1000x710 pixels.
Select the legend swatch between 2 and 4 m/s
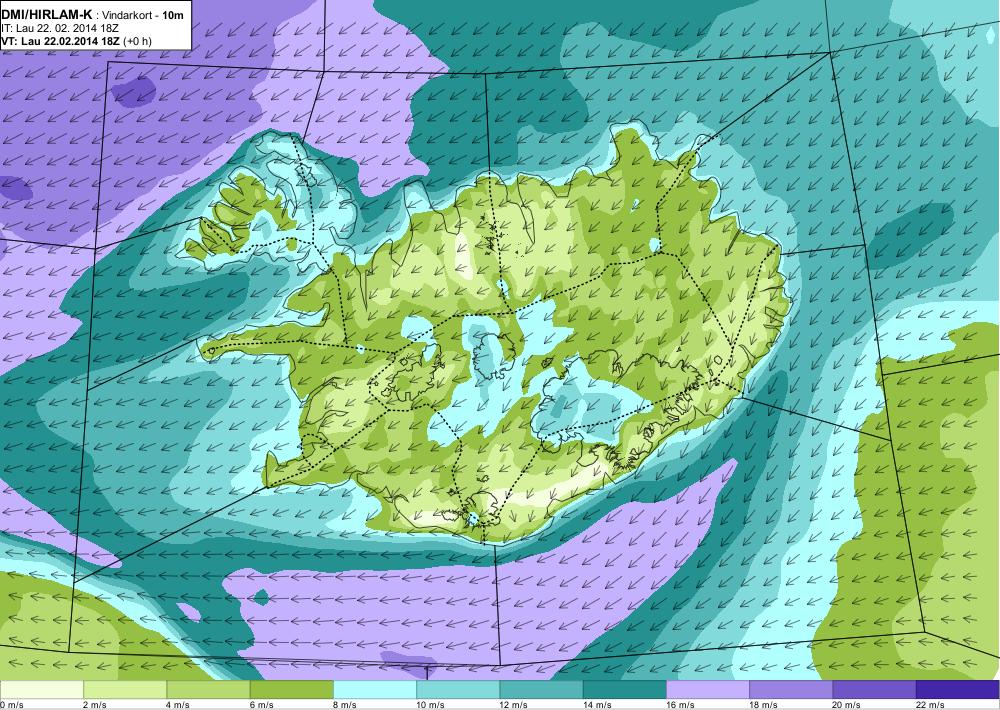(125, 690)
